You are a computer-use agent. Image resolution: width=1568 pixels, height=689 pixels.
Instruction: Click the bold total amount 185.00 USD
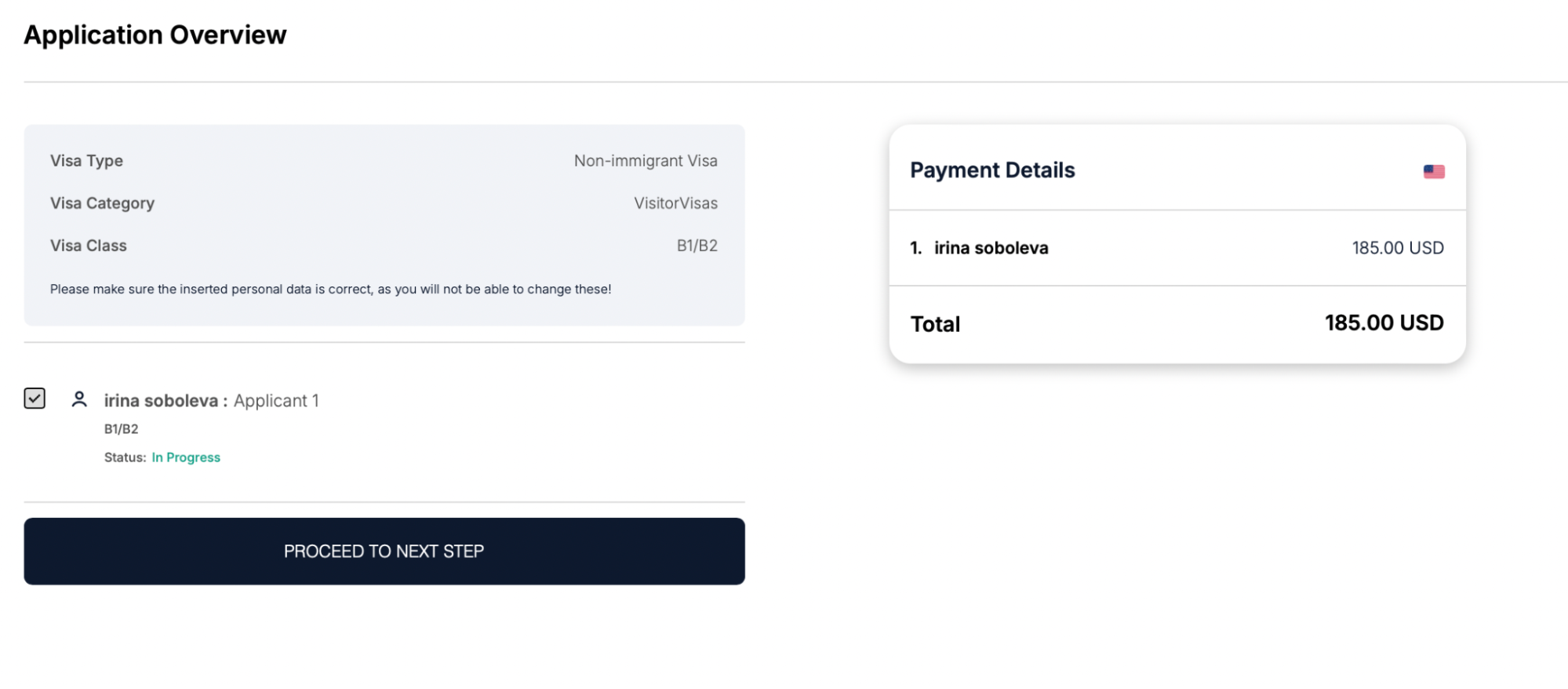[x=1384, y=323]
